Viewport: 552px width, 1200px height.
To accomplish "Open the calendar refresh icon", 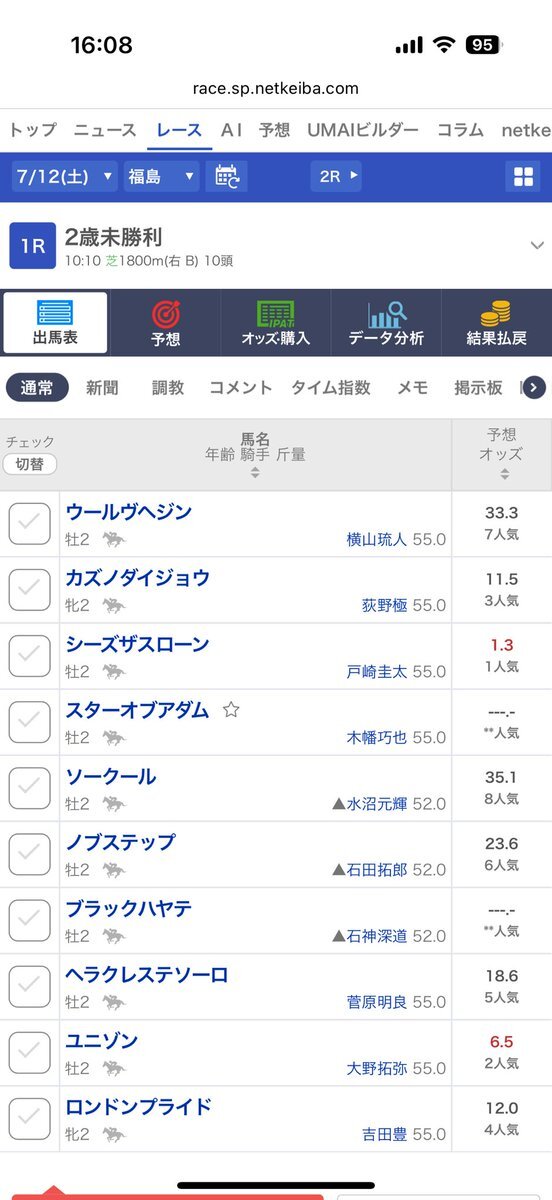I will click(226, 176).
